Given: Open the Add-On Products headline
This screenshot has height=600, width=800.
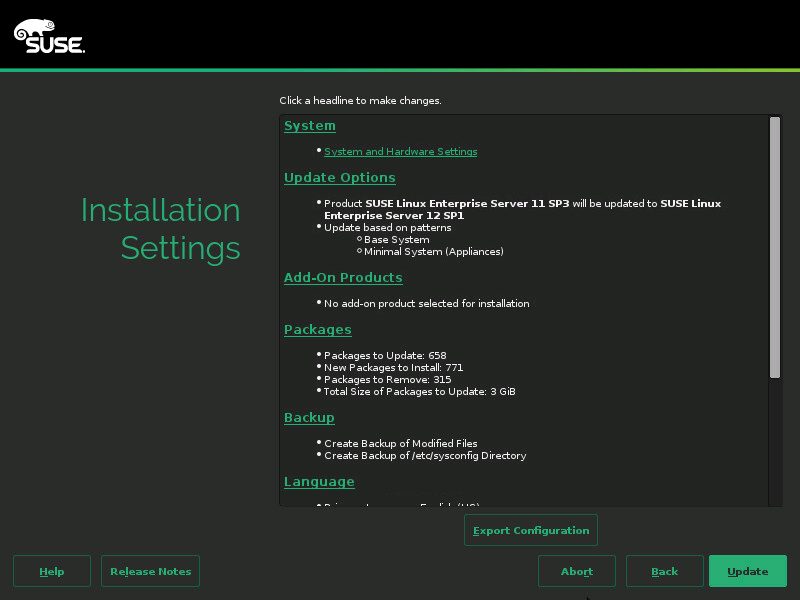Looking at the screenshot, I should [343, 277].
